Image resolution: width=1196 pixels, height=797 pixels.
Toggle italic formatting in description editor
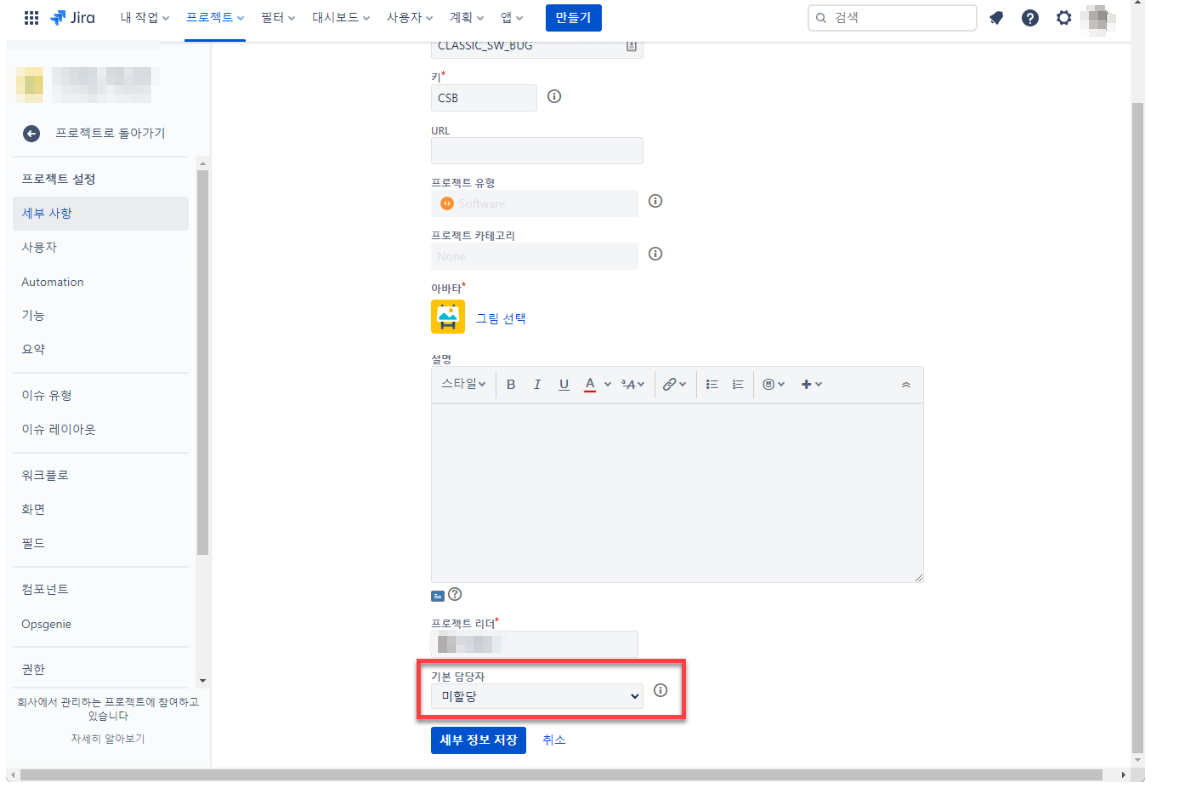tap(537, 384)
